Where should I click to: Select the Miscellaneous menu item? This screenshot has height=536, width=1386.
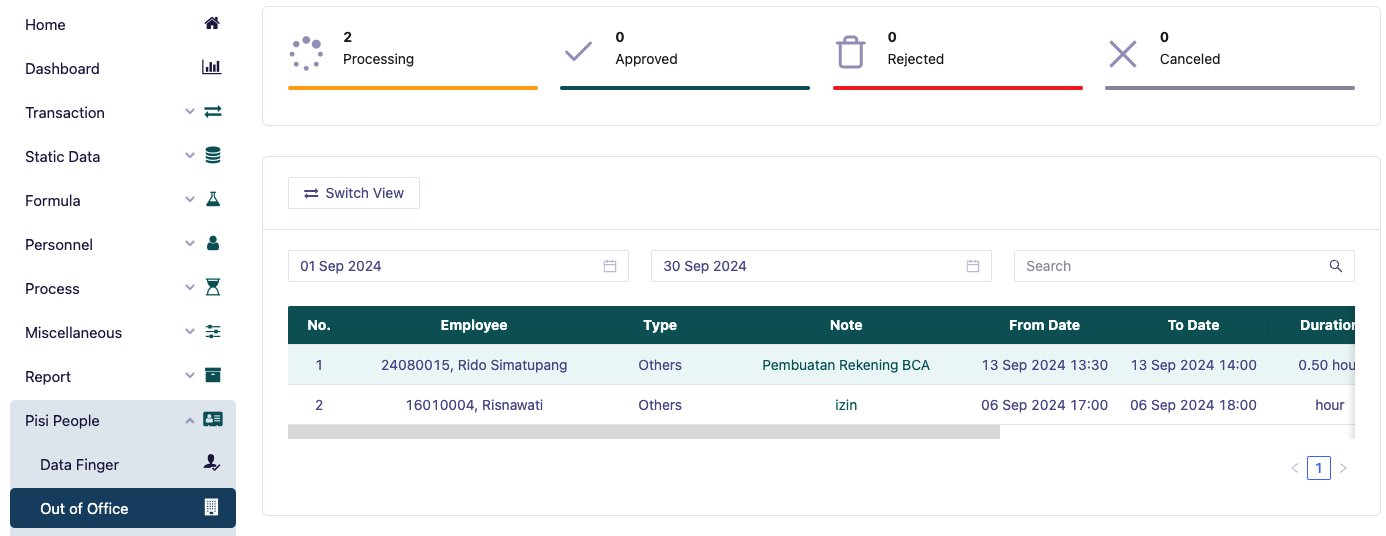click(x=74, y=333)
